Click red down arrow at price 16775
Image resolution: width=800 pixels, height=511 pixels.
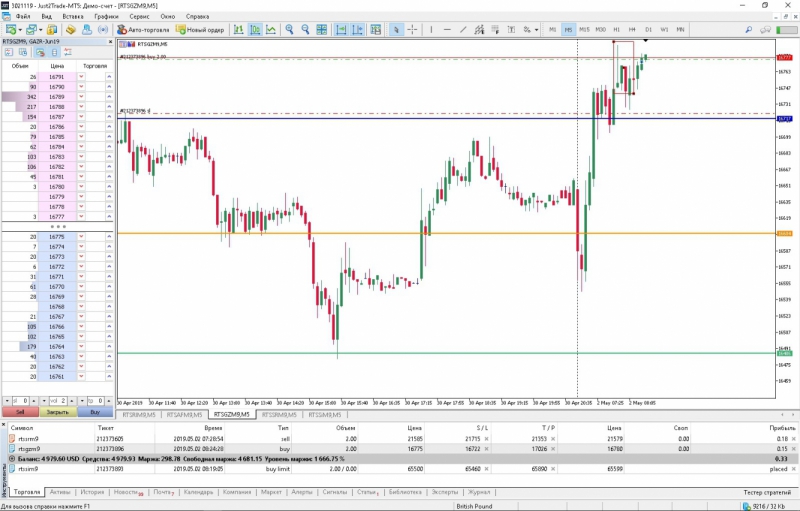point(81,237)
